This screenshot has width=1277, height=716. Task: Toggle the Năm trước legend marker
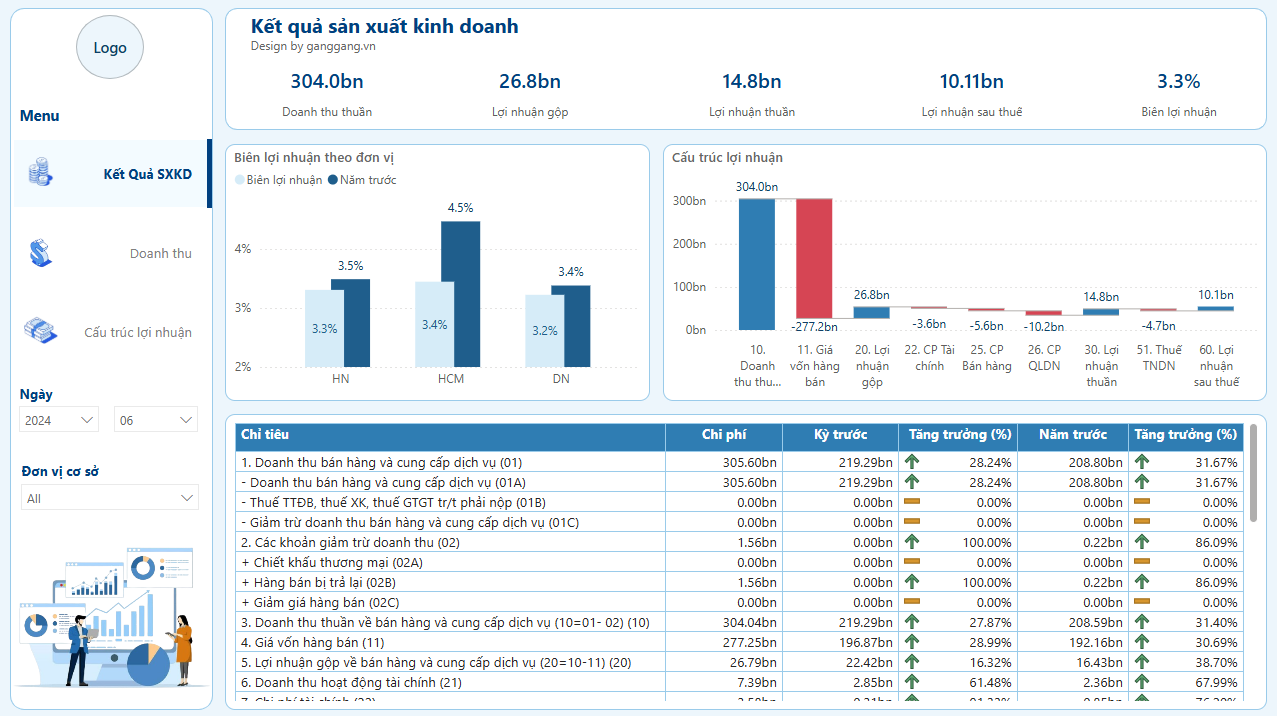pos(333,180)
